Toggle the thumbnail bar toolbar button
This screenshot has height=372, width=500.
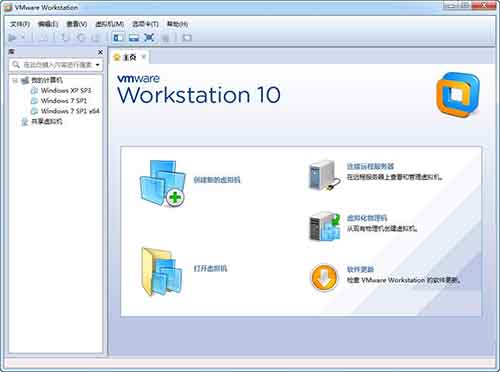click(134, 37)
